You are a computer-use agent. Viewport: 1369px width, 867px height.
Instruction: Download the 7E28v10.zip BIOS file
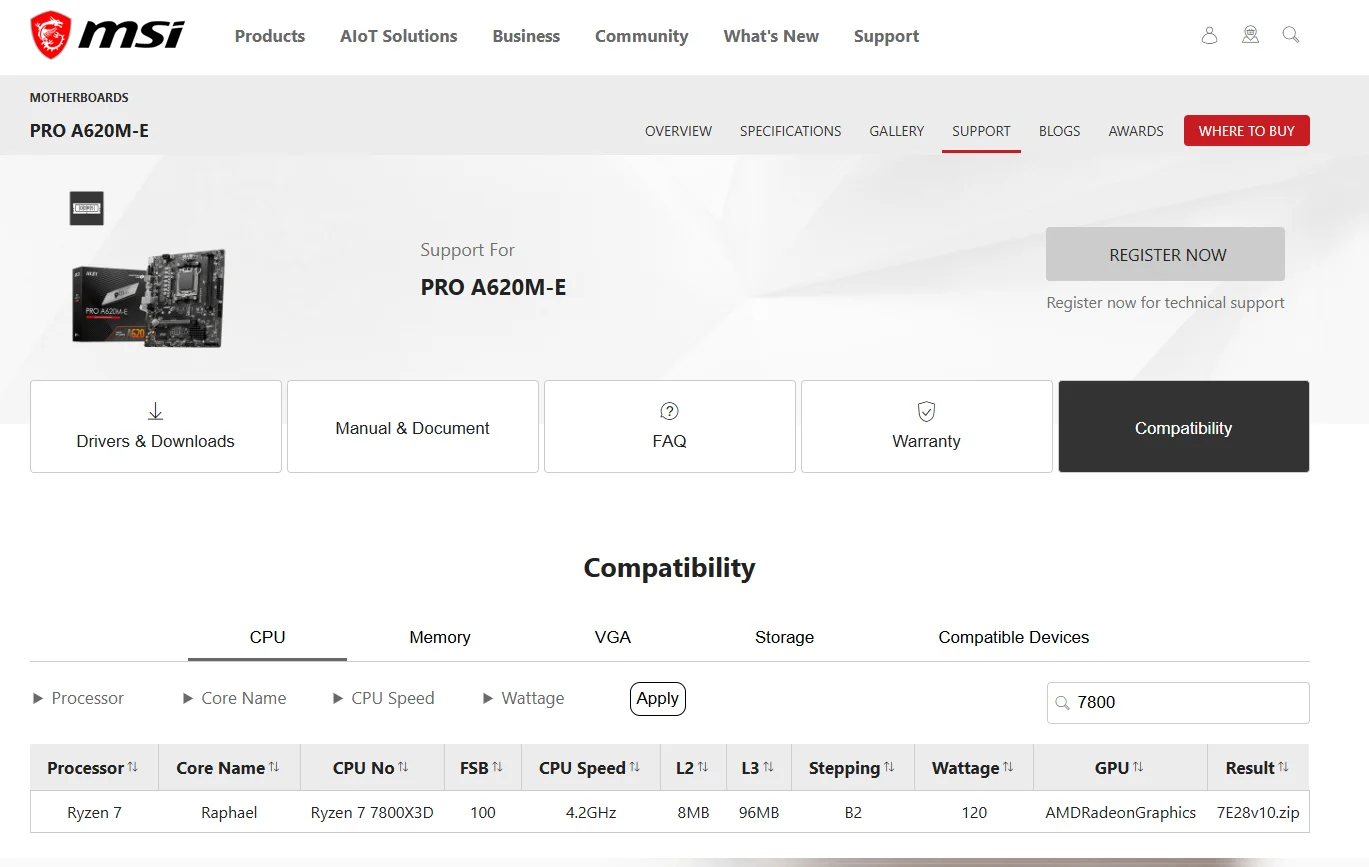pos(1258,812)
